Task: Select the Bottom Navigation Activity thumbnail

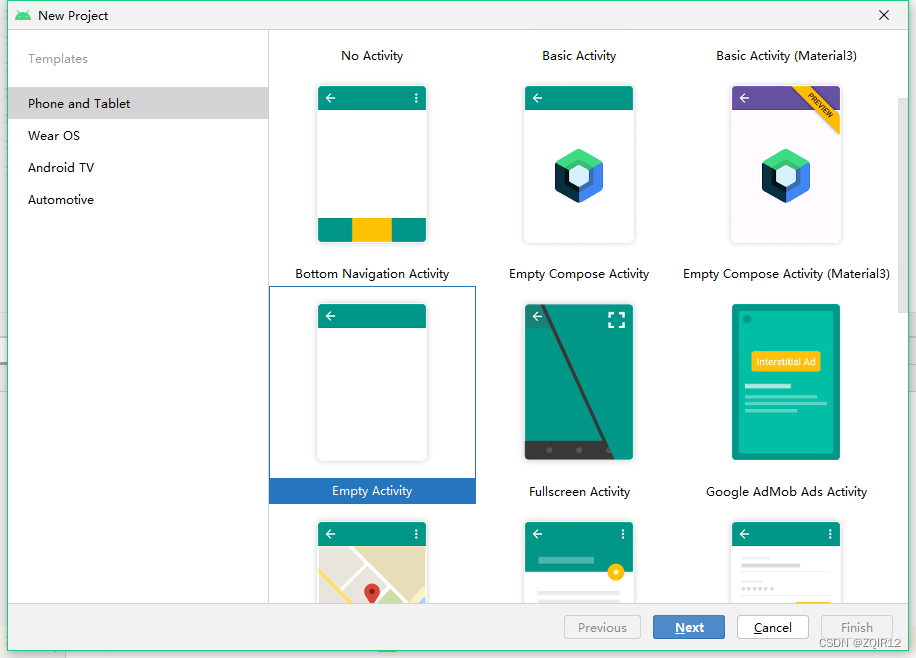Action: [372, 164]
